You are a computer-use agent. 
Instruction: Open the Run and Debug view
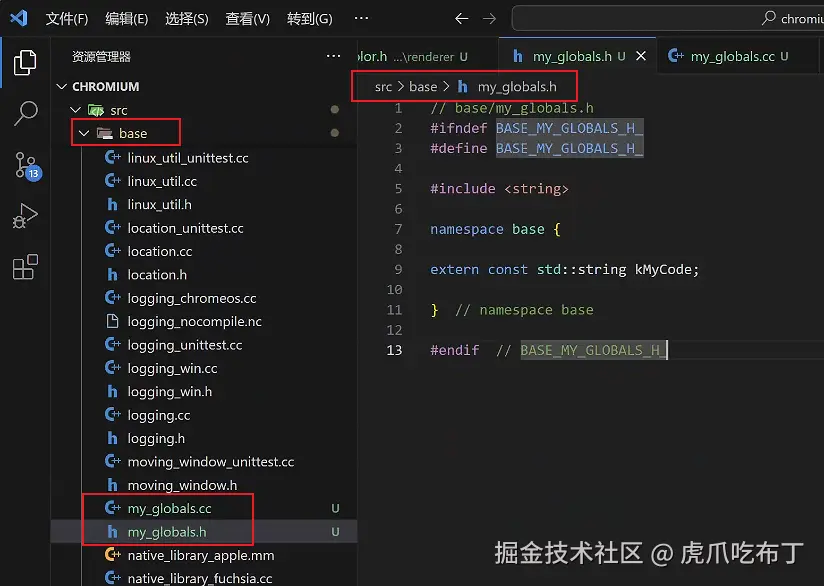click(25, 215)
